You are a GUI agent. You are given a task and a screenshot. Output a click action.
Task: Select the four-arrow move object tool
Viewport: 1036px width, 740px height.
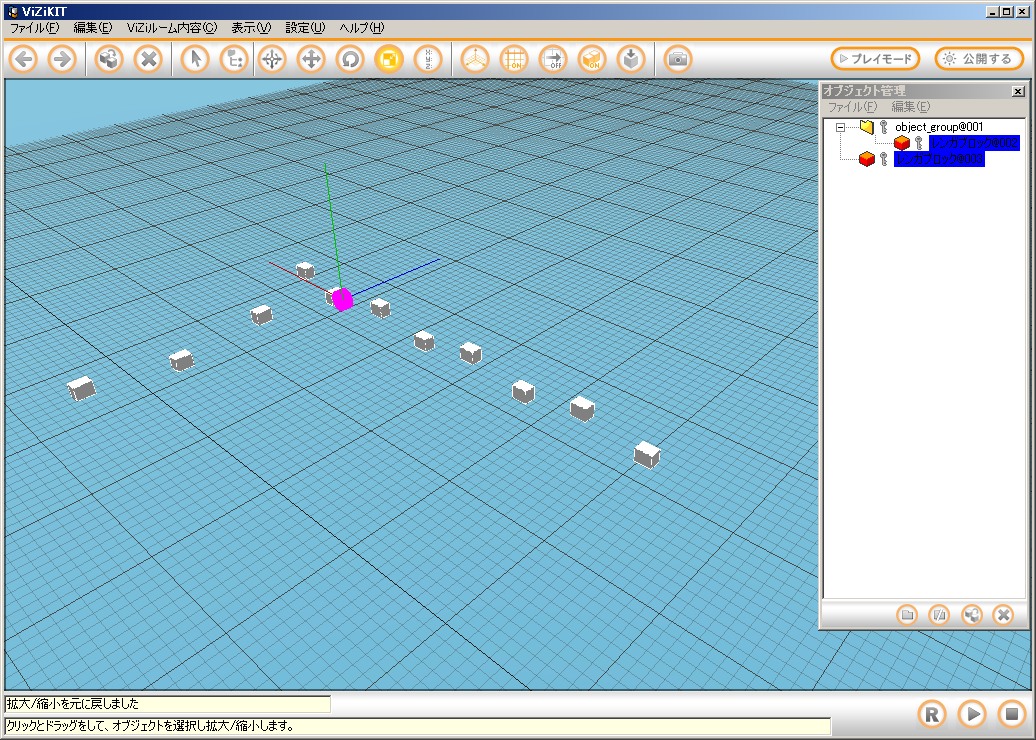[311, 59]
